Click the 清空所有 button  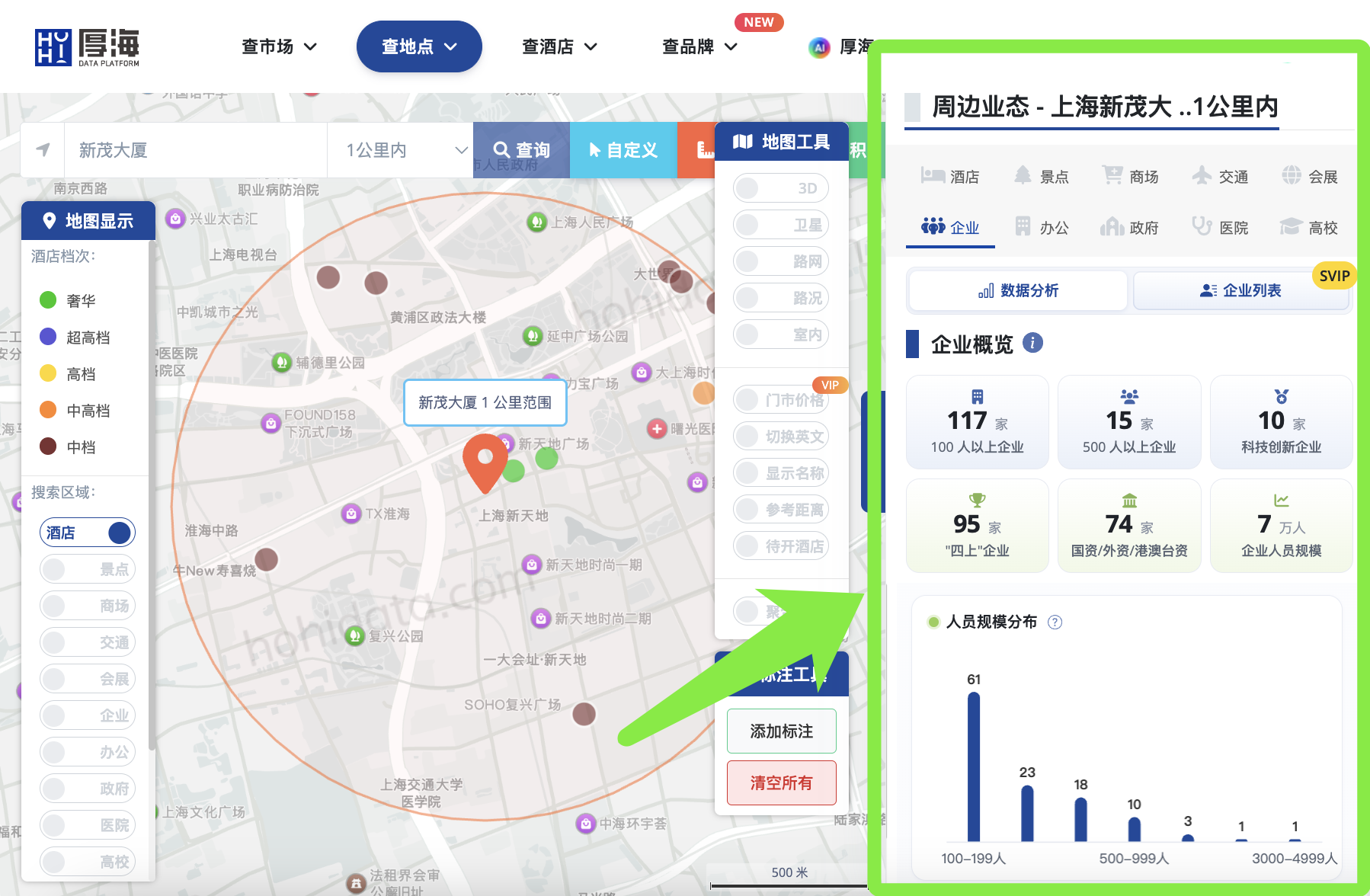[781, 783]
